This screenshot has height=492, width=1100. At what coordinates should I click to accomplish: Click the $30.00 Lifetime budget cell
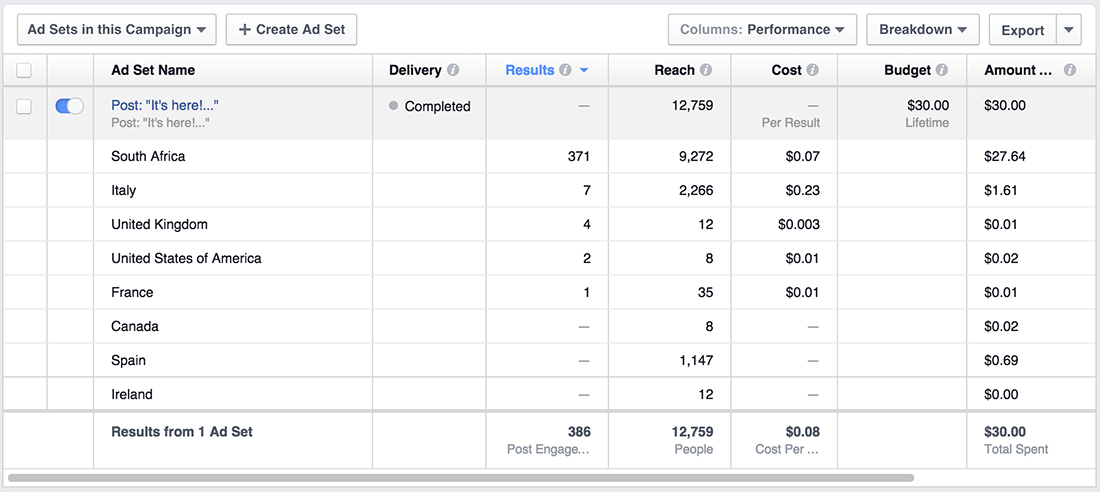coord(902,113)
